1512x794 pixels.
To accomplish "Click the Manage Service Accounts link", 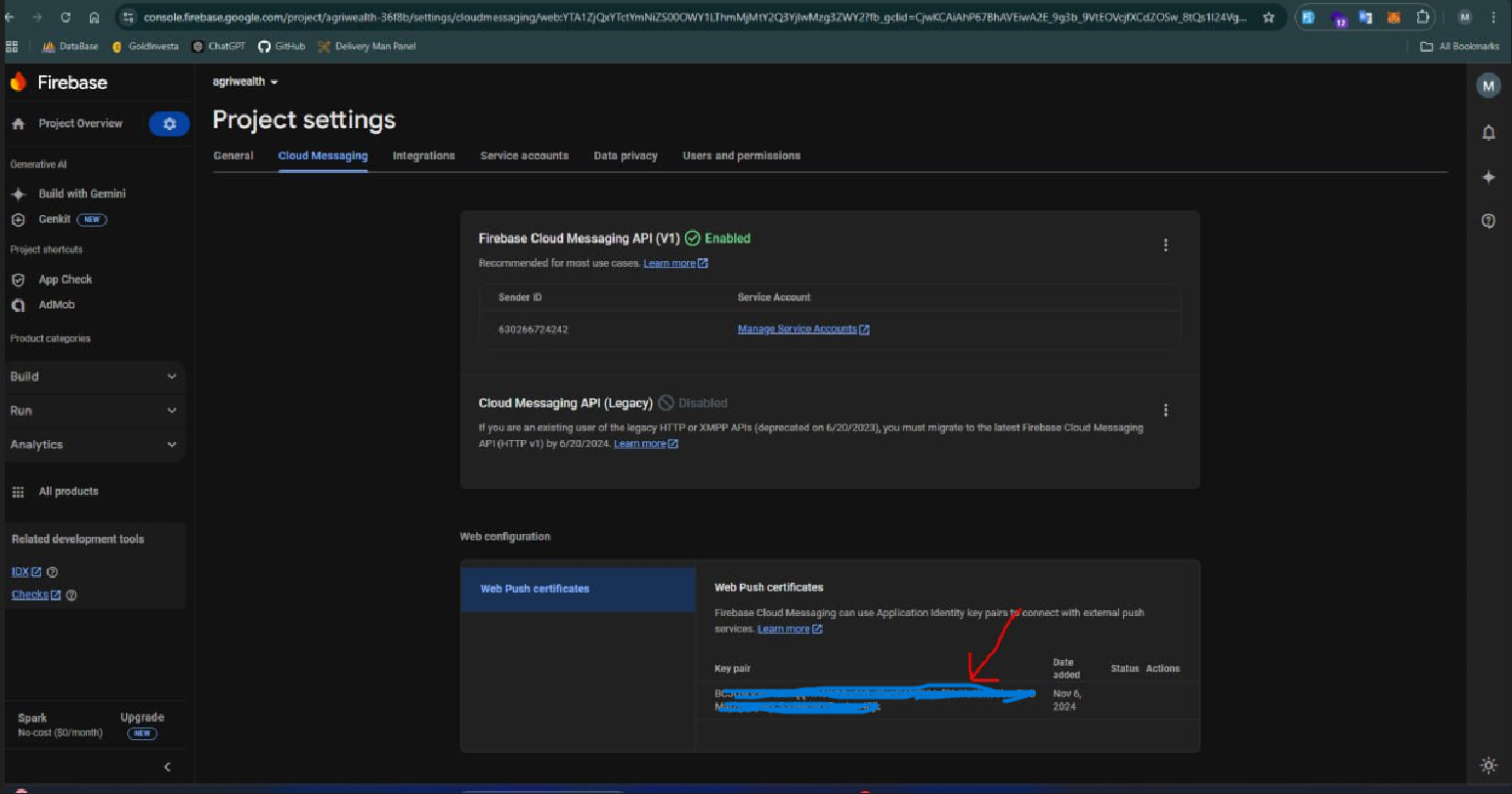I will click(803, 330).
